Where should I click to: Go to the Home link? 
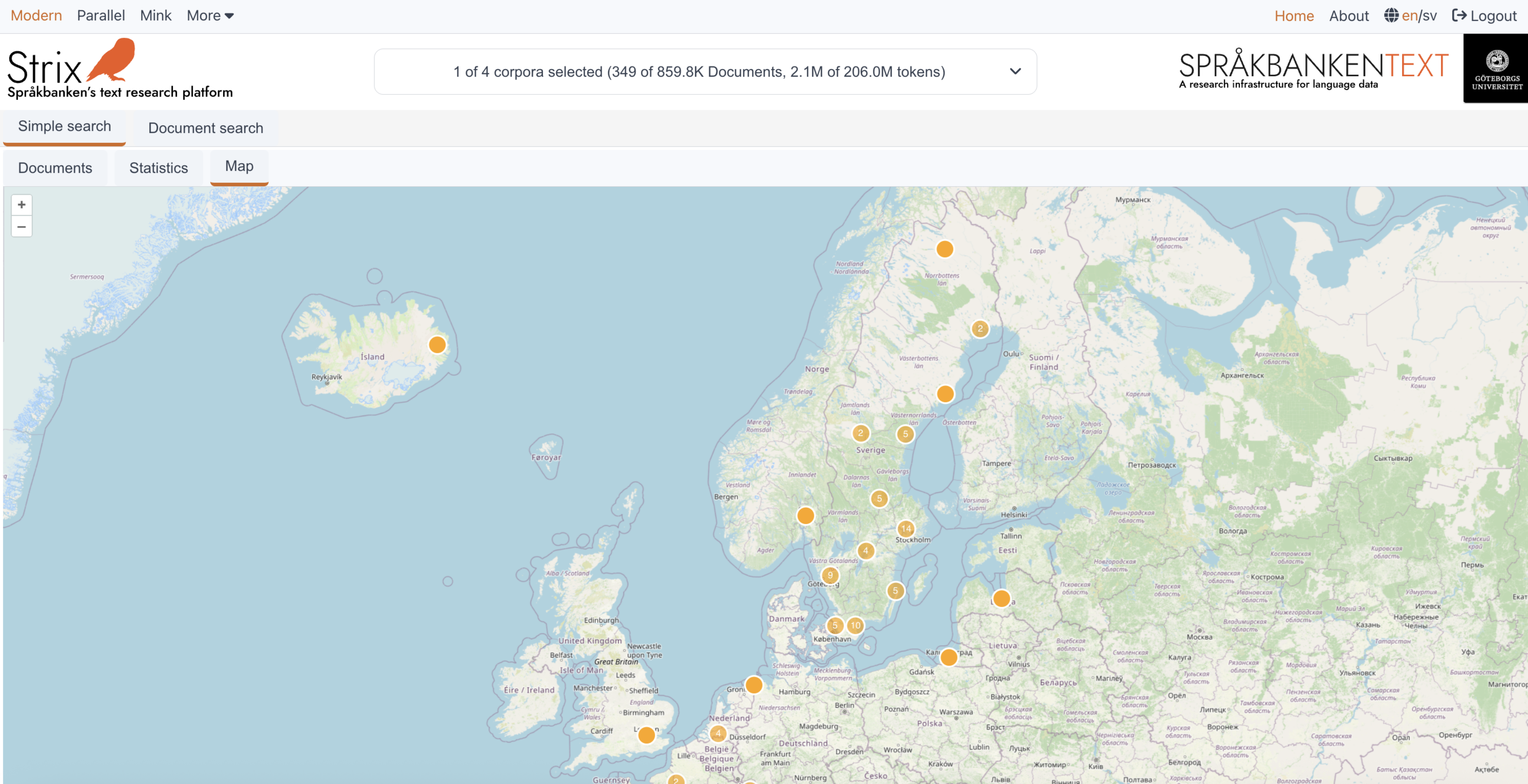click(1294, 15)
